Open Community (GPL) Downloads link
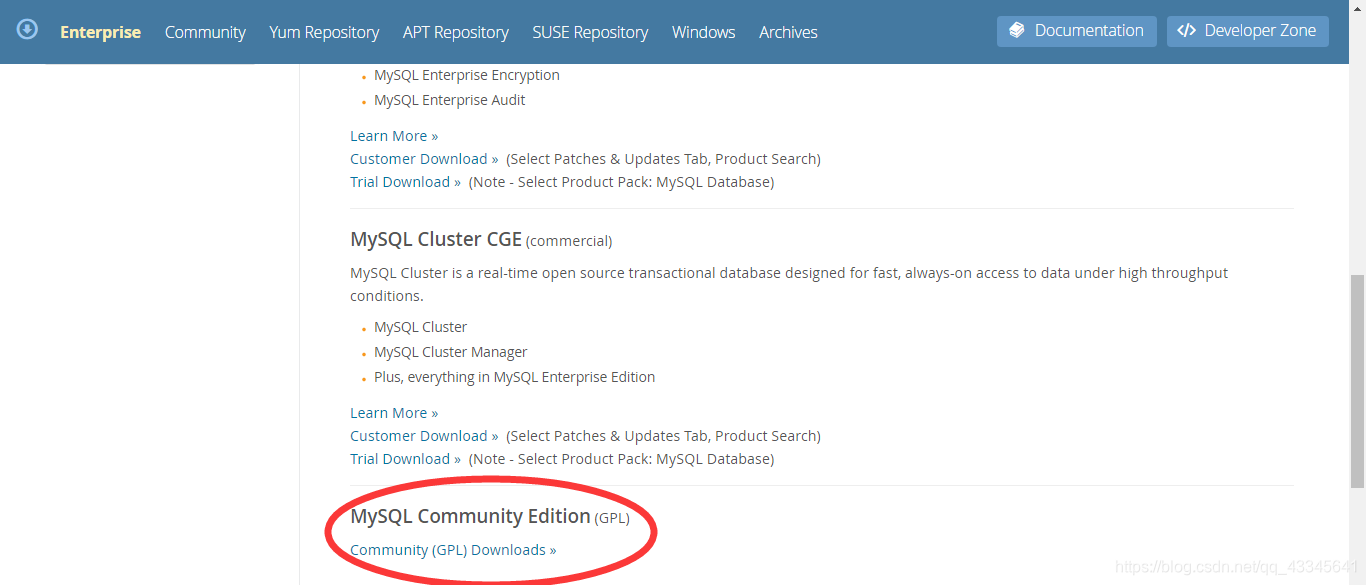Viewport: 1366px width, 585px height. [x=453, y=550]
